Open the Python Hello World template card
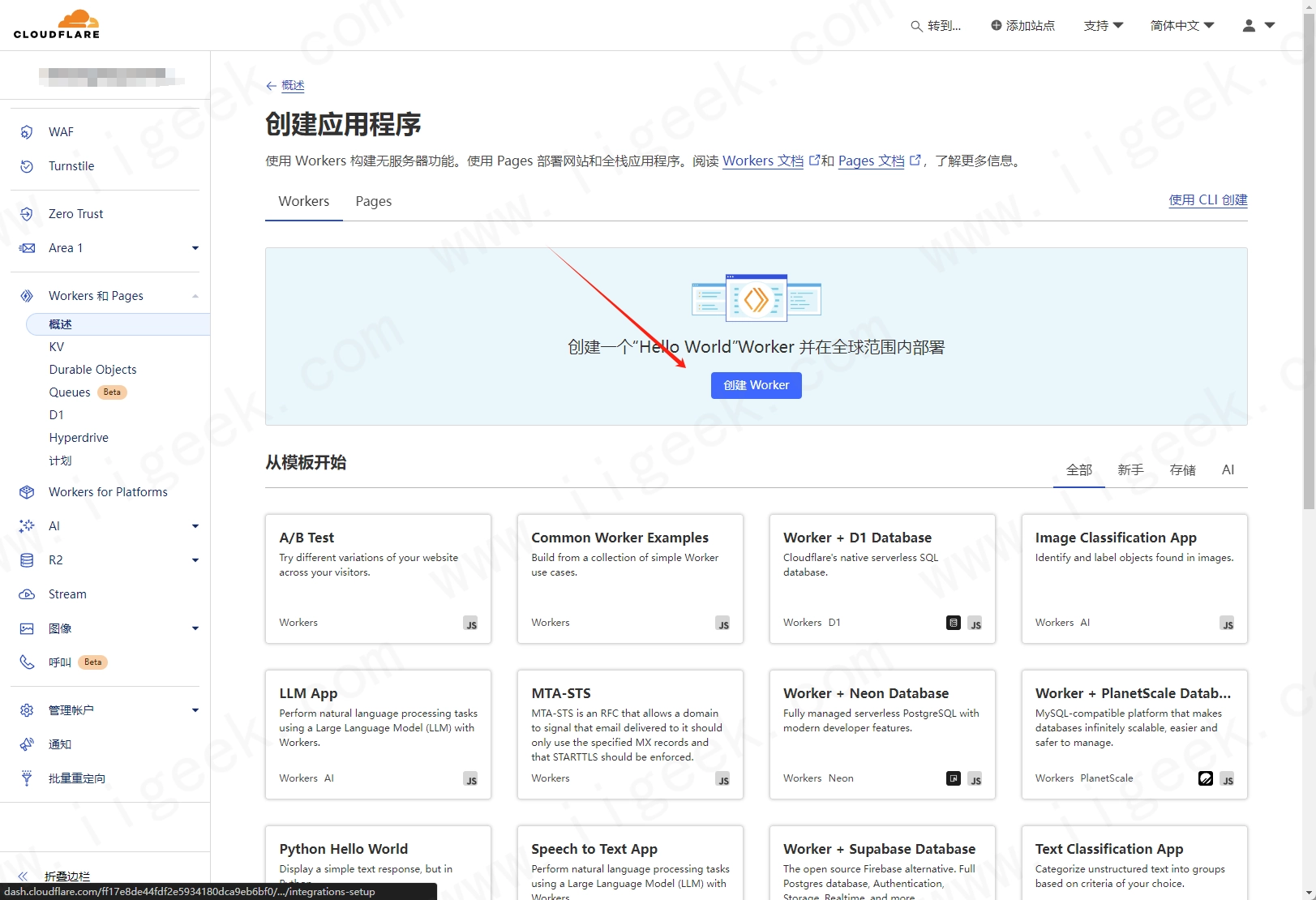The width and height of the screenshot is (1316, 900). point(378,863)
